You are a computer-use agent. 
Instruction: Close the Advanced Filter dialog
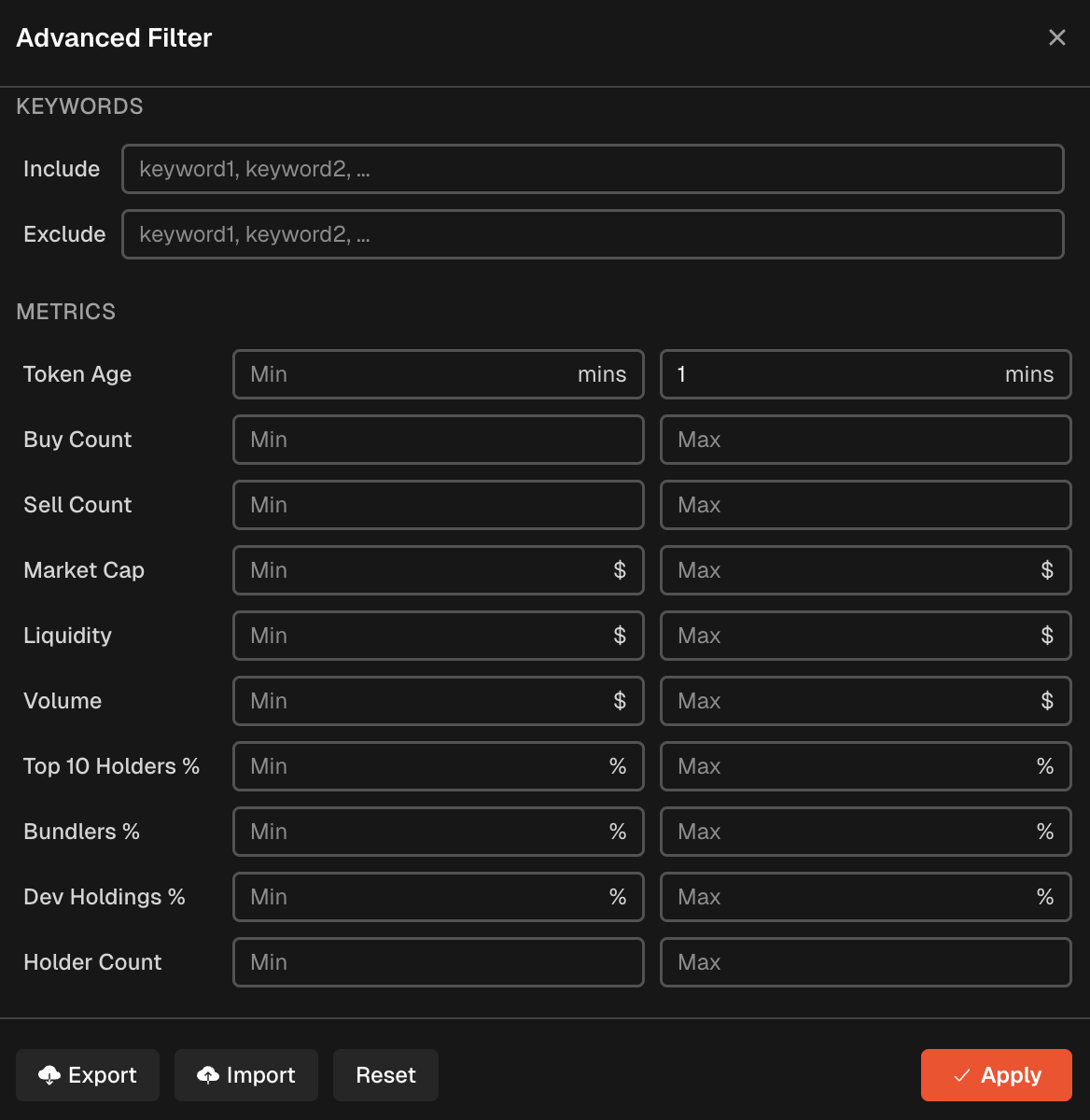coord(1056,37)
